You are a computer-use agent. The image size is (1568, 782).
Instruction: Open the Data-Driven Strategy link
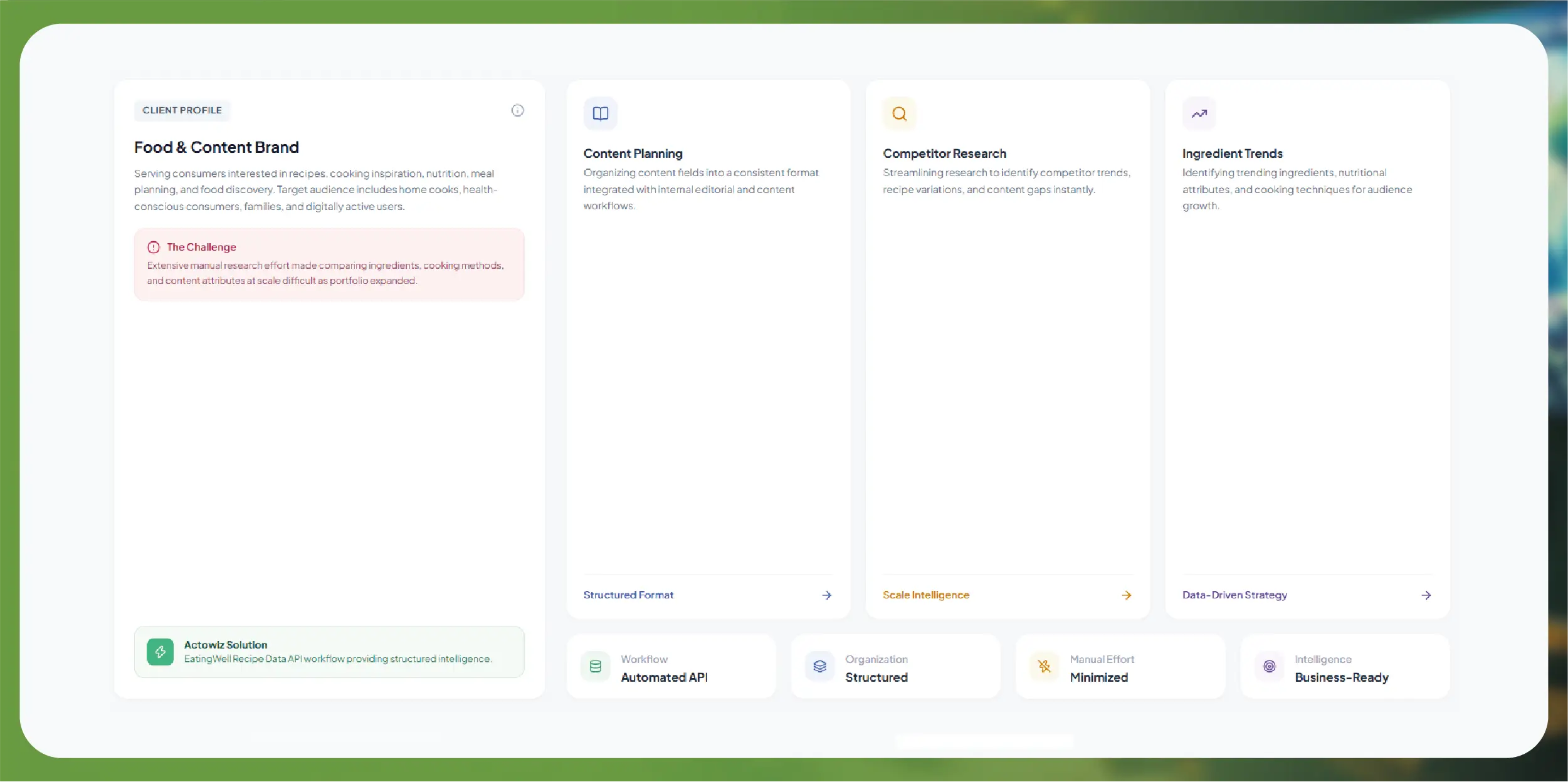(x=1234, y=595)
